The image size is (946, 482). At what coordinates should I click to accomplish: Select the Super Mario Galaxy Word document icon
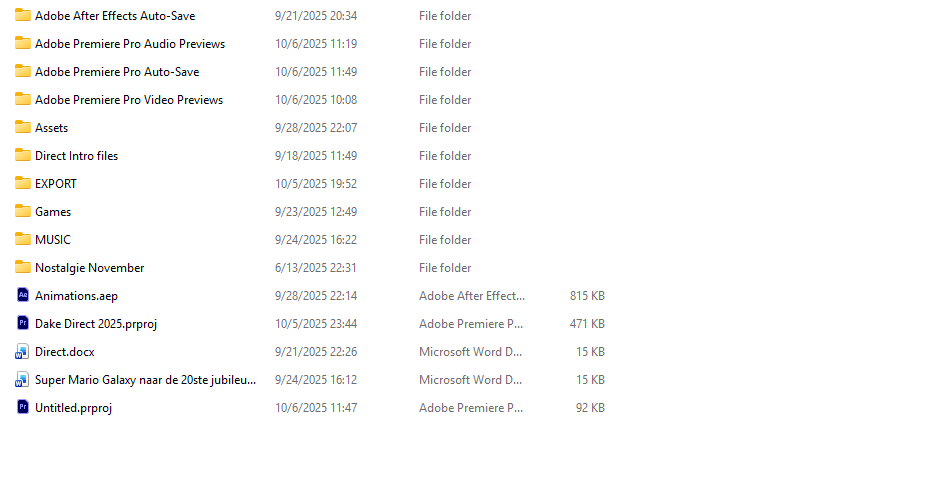pyautogui.click(x=22, y=379)
